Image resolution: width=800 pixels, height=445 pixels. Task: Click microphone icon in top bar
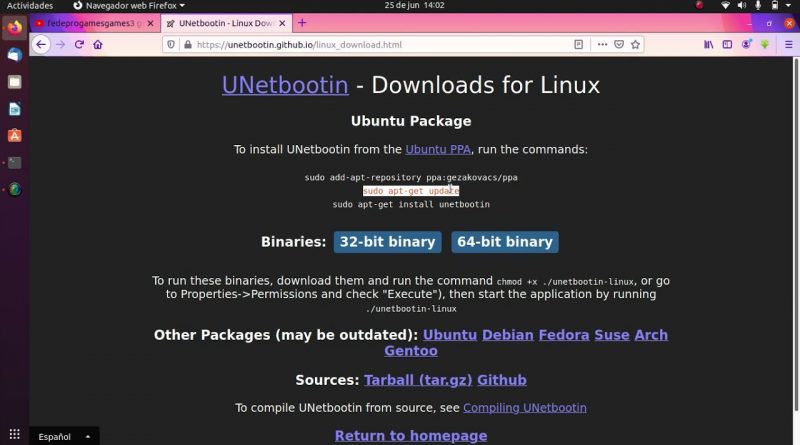tap(758, 5)
